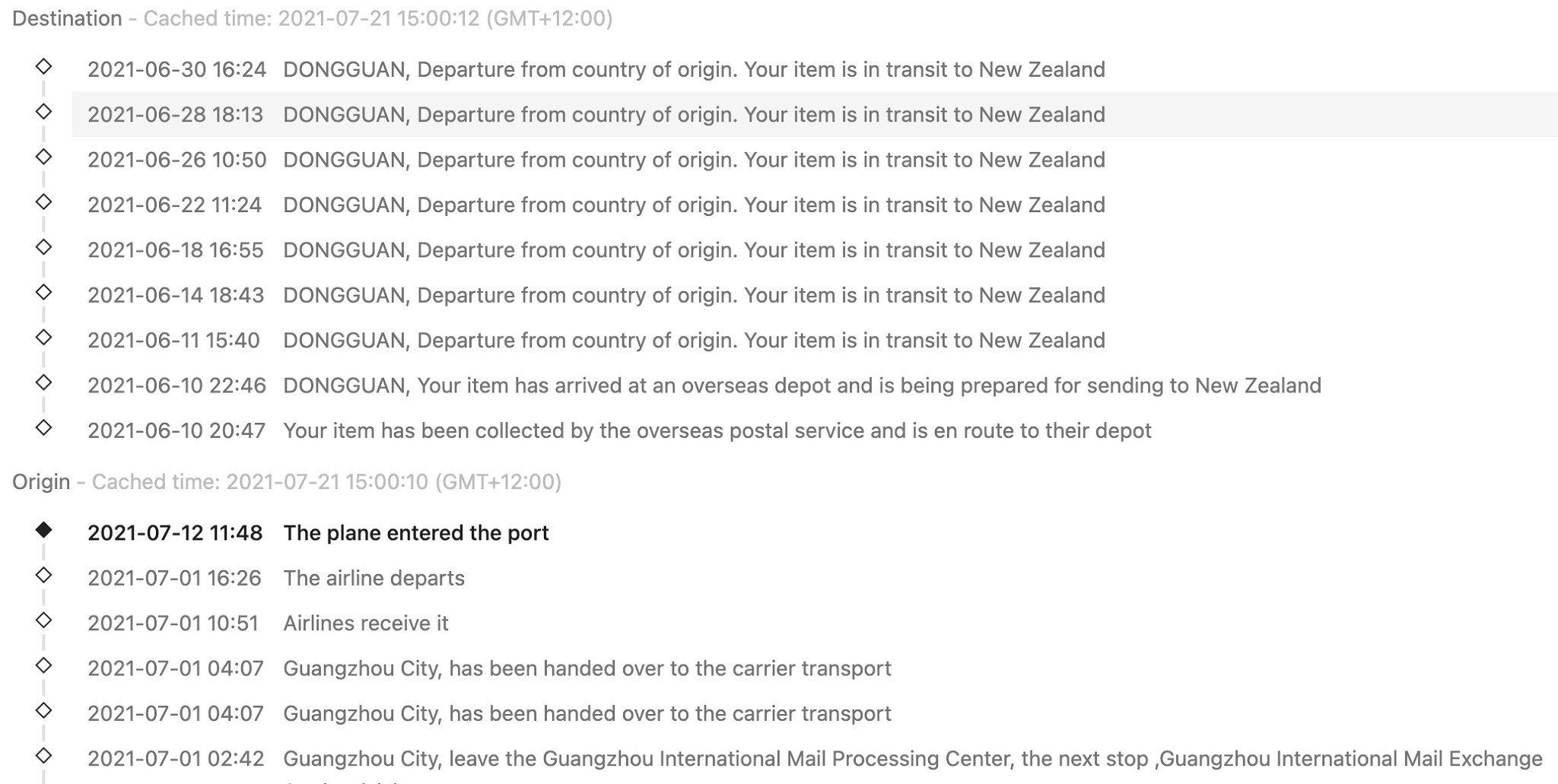Image resolution: width=1558 pixels, height=784 pixels.
Task: Select the filled diamond for 2021-07-12 11:48
Action: point(43,530)
